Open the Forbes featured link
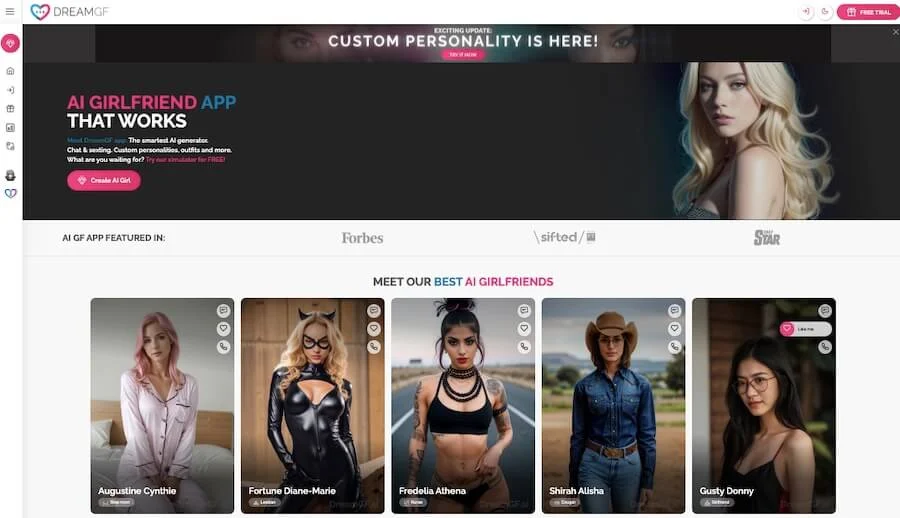This screenshot has height=518, width=900. coord(362,238)
